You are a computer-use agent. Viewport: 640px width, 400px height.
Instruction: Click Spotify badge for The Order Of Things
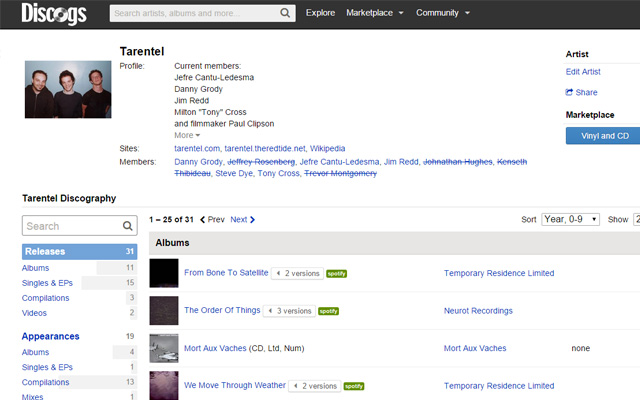(329, 311)
